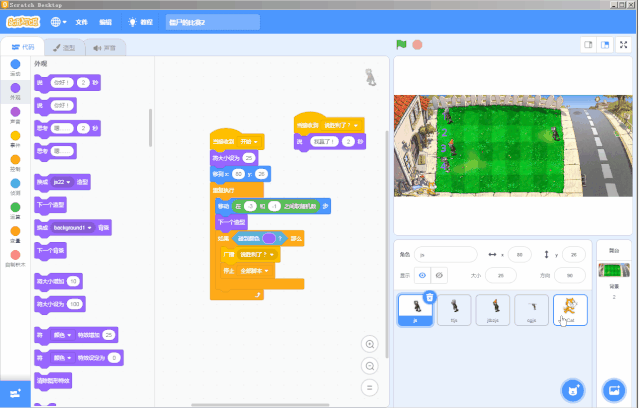Click the sprite y position field

(574, 254)
